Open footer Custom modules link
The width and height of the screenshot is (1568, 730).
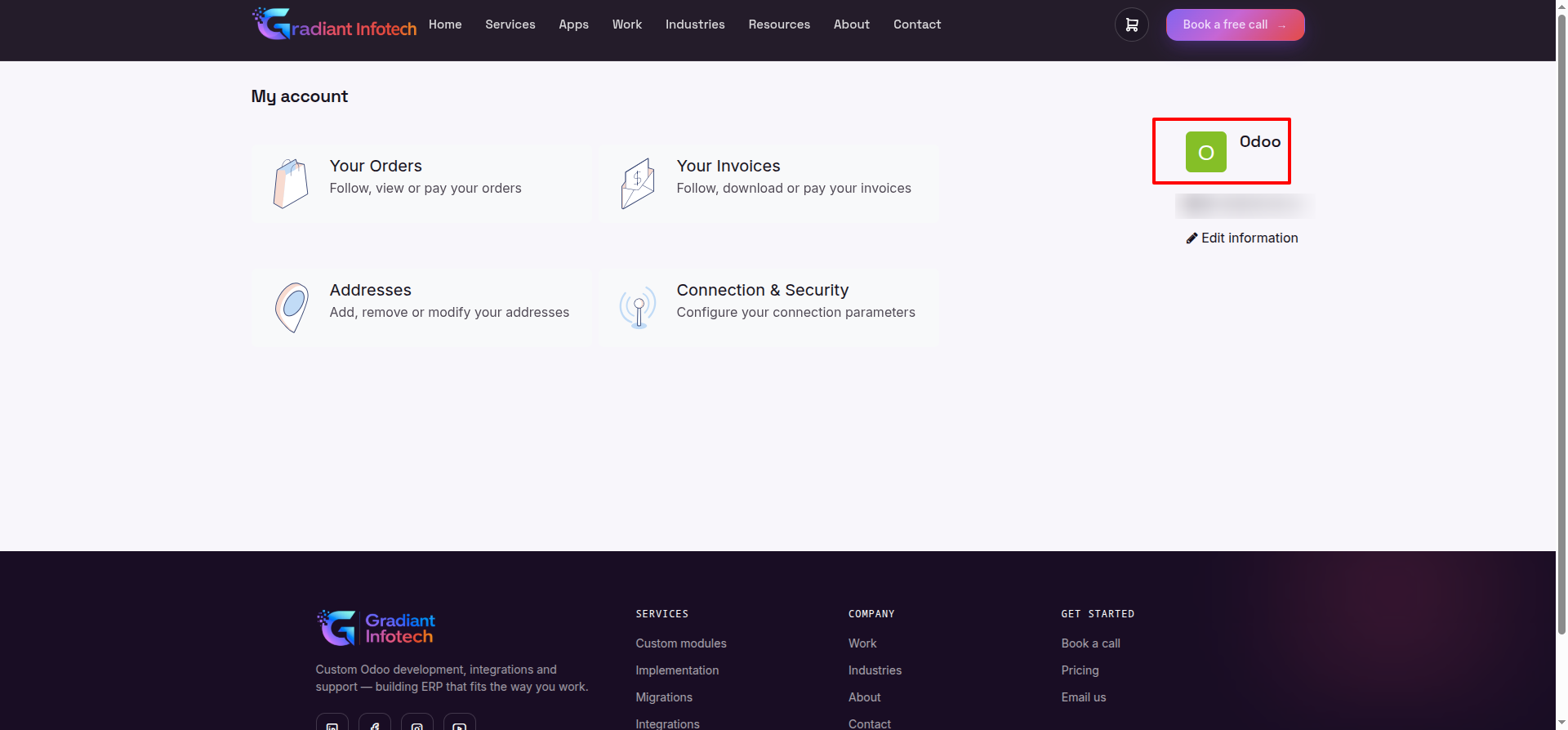point(681,643)
